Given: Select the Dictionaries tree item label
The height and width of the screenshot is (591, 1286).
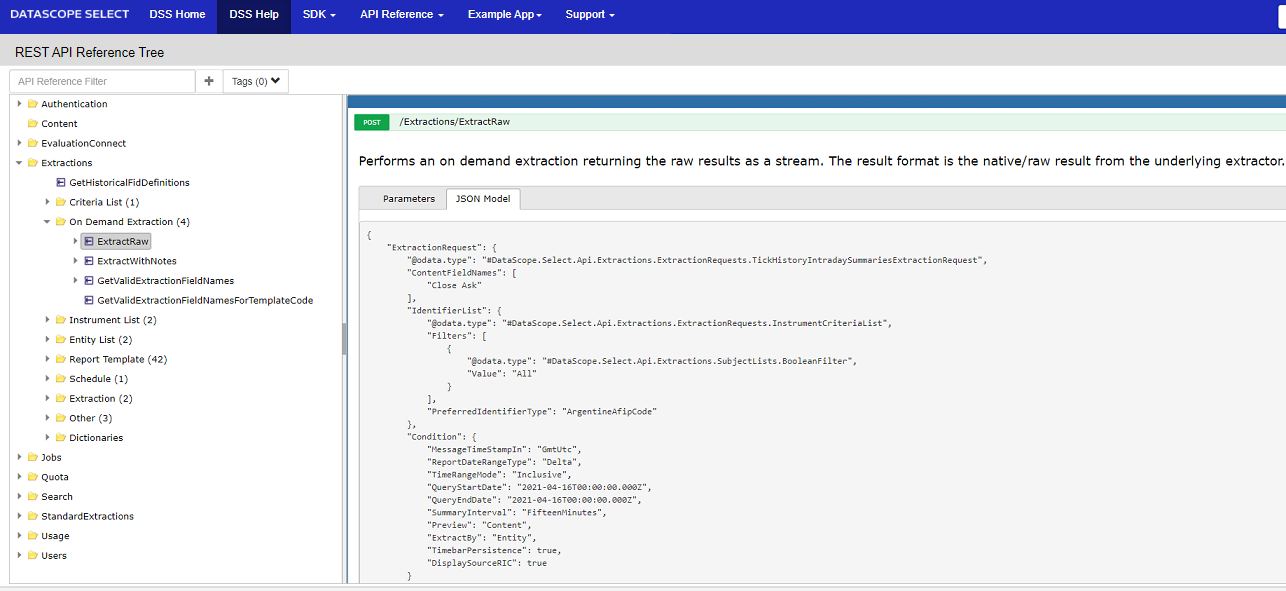Looking at the screenshot, I should (x=96, y=438).
